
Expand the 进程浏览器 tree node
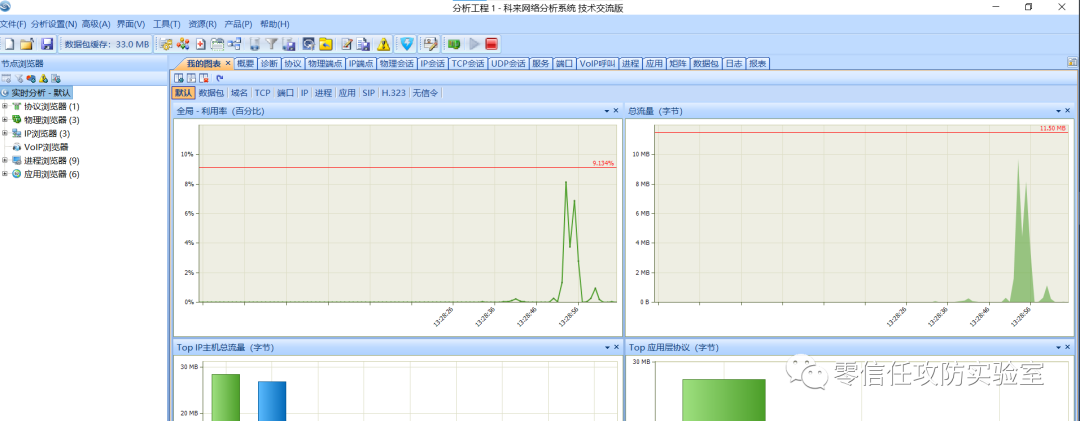click(x=5, y=160)
